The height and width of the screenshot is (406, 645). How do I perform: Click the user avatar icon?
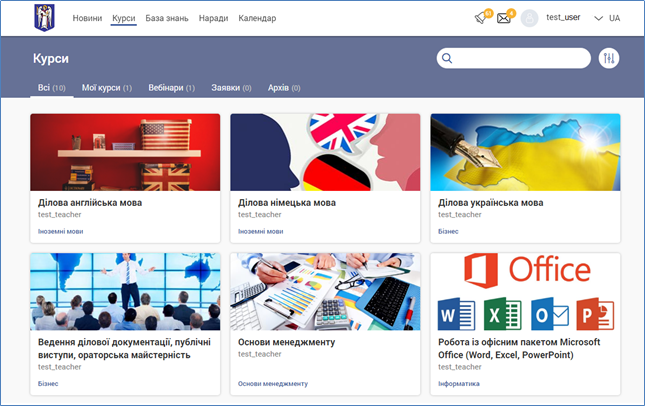(529, 18)
